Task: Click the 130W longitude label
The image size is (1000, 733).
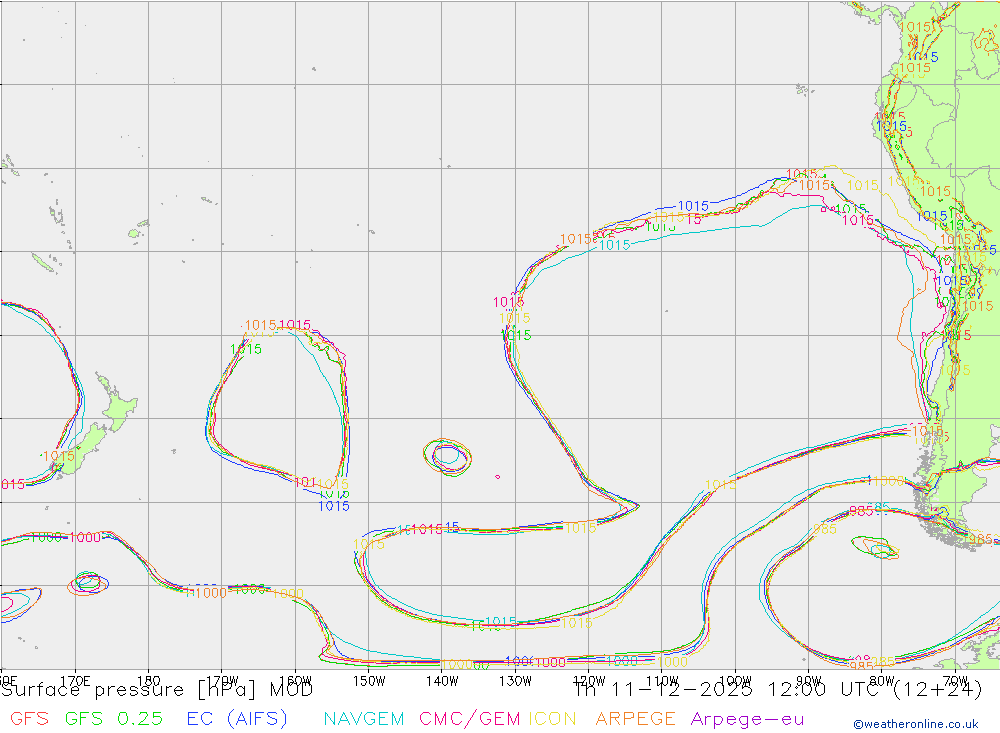Action: coord(516,681)
